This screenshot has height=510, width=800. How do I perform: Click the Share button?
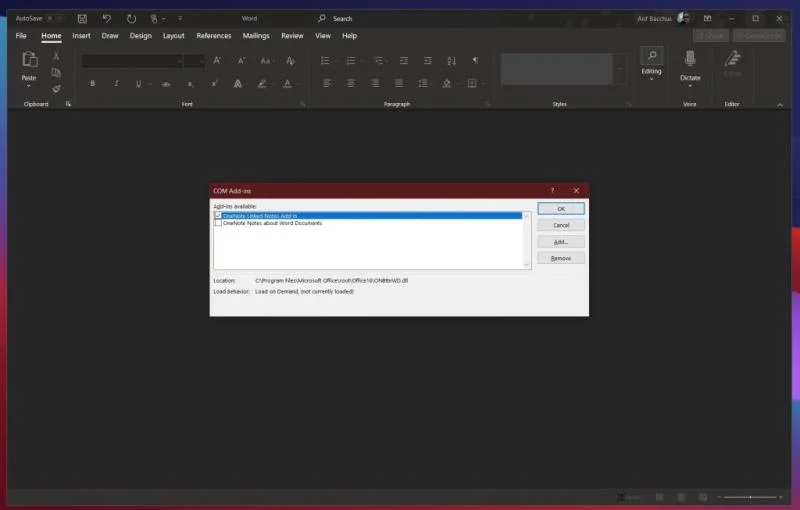[711, 36]
